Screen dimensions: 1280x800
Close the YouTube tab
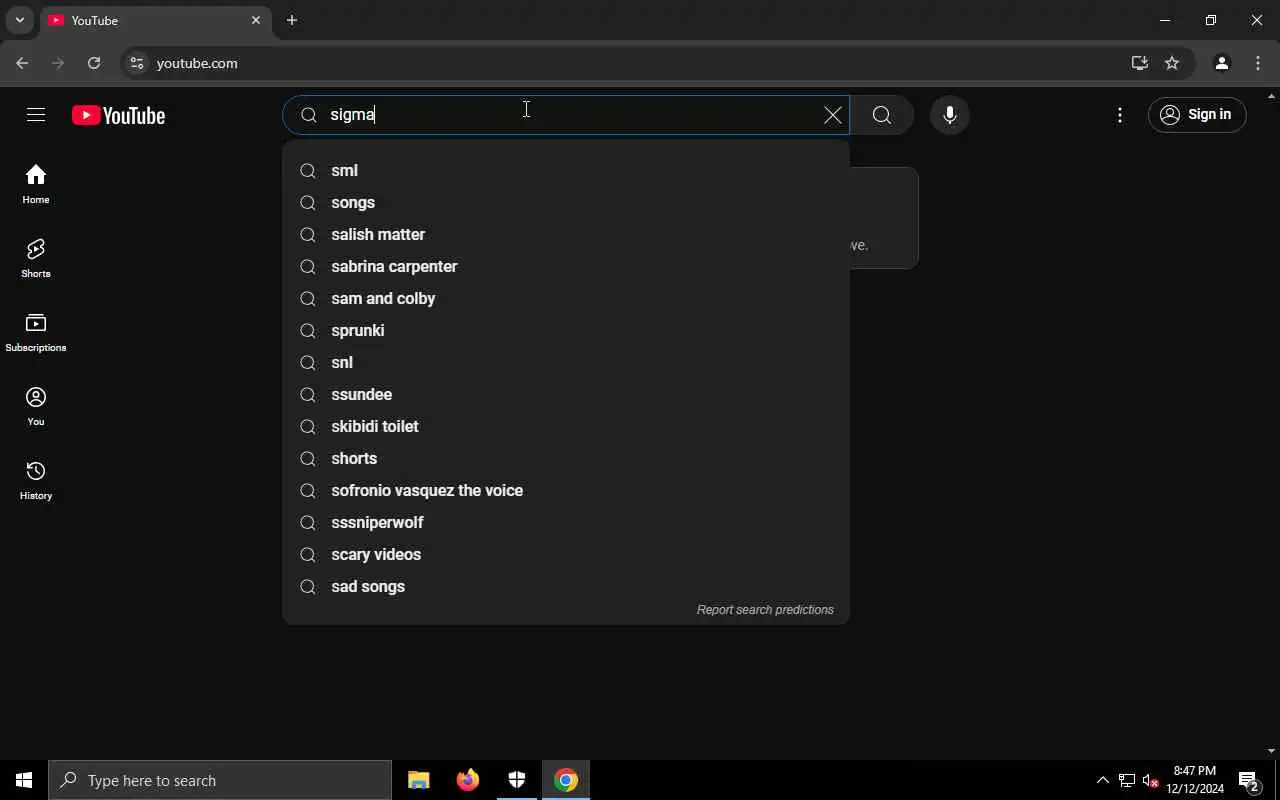click(x=256, y=20)
